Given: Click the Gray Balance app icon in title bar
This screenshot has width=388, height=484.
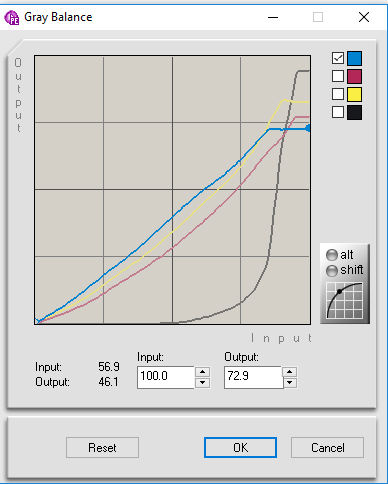Looking at the screenshot, I should [x=12, y=18].
